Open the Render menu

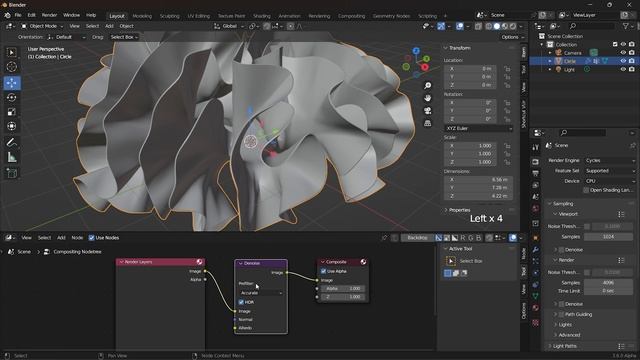[49, 15]
